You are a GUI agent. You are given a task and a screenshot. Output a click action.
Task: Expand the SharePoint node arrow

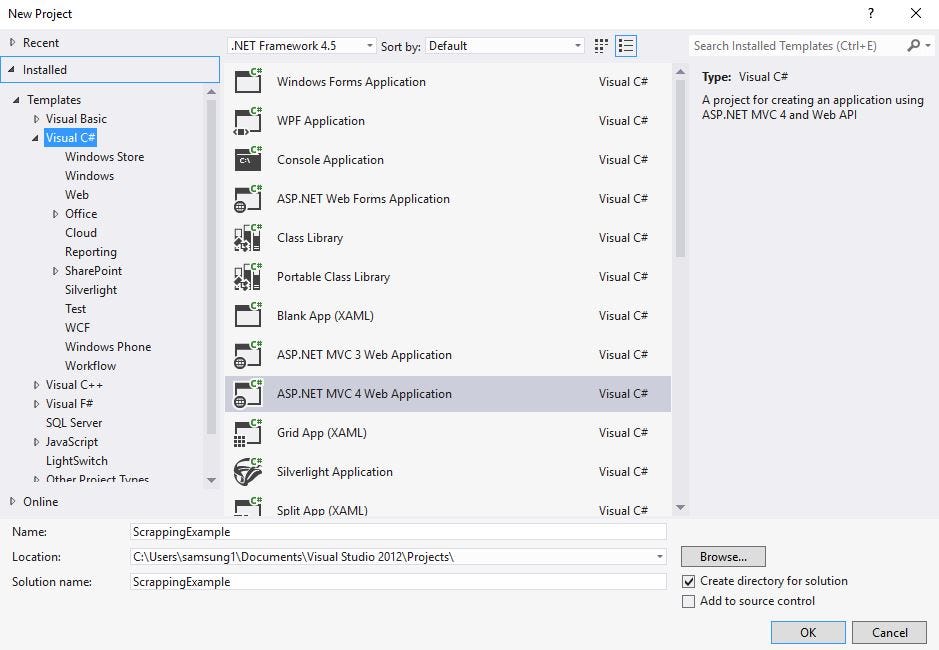(55, 271)
